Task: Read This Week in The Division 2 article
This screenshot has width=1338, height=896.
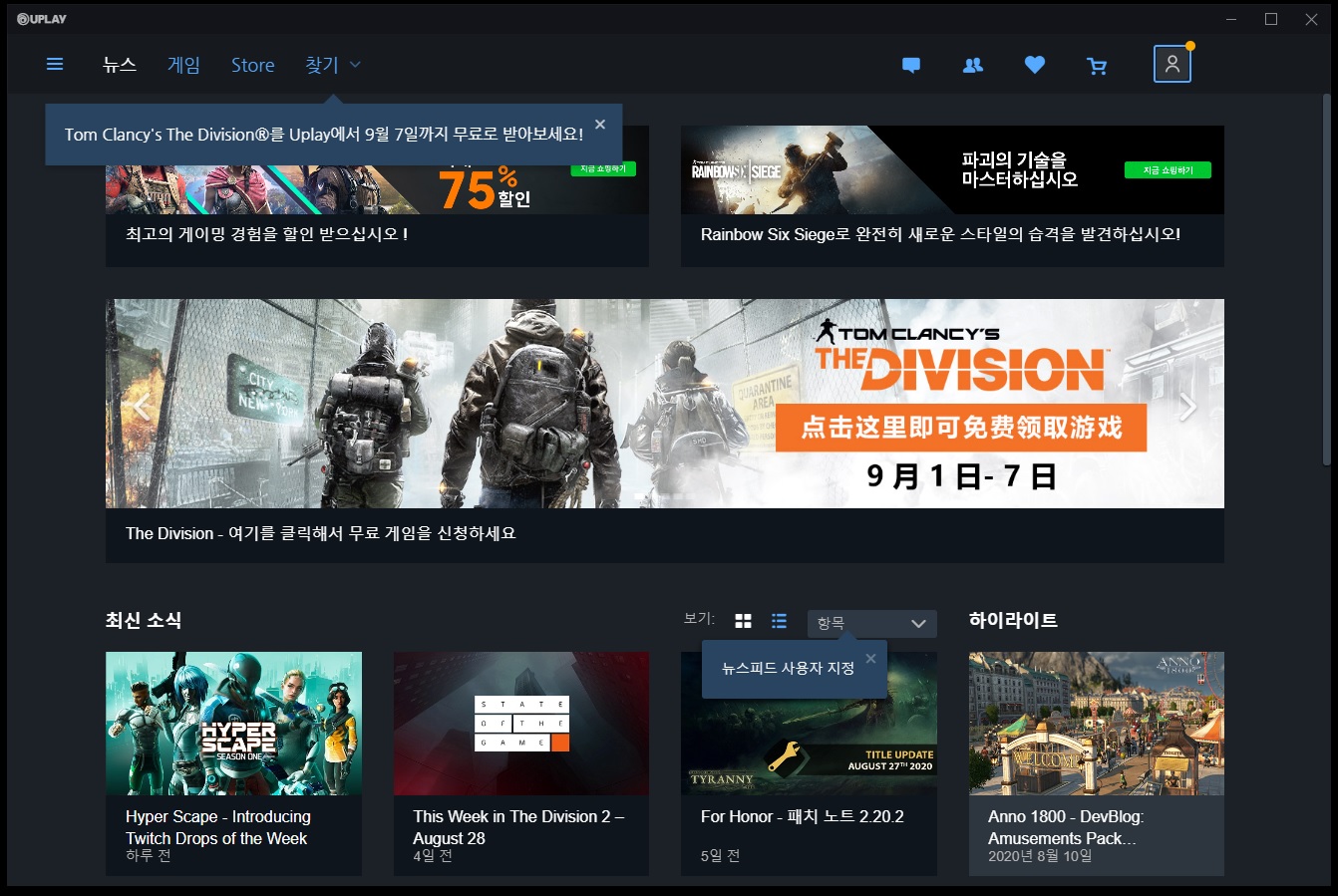Action: pos(518,827)
